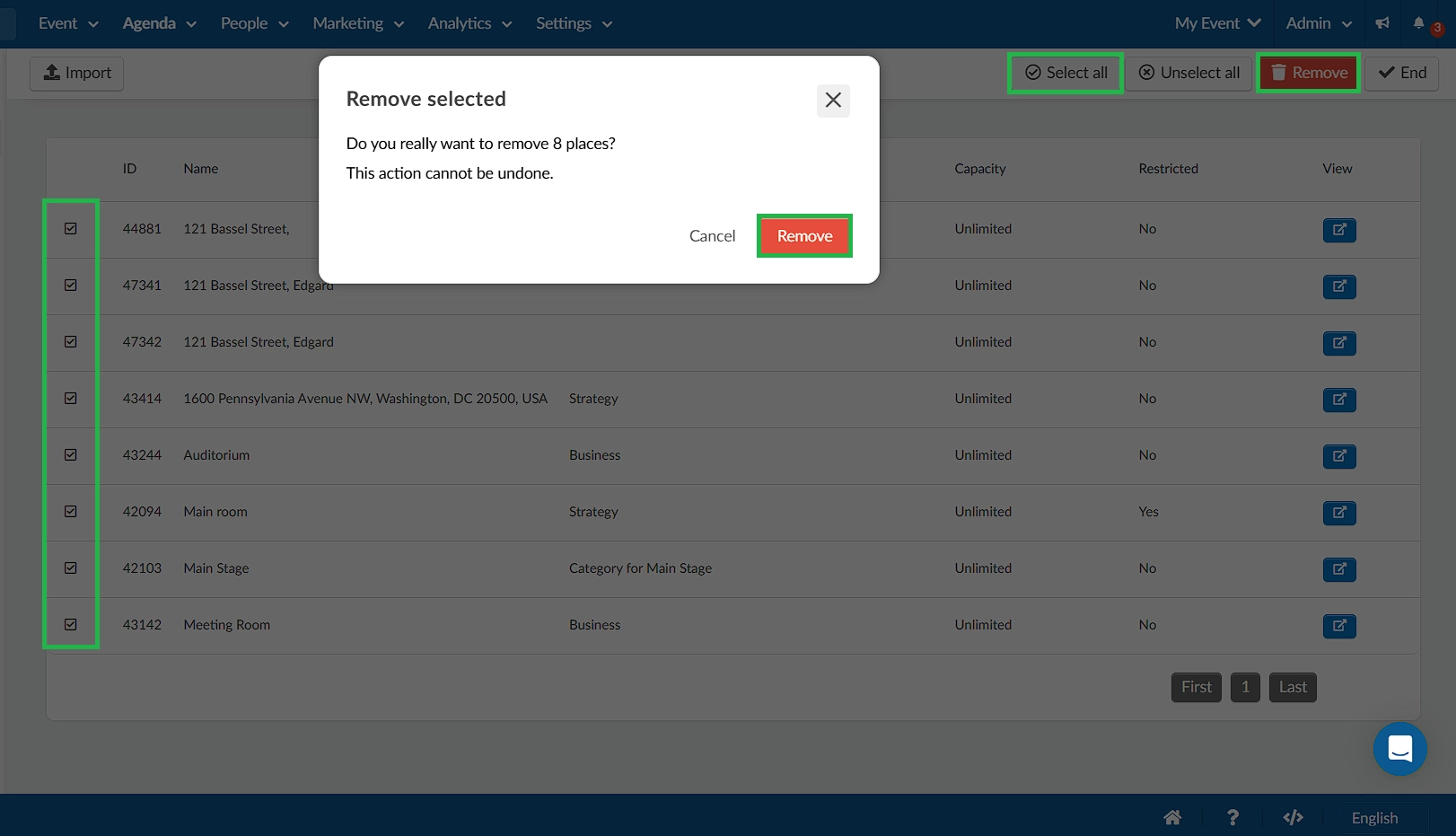Image resolution: width=1456 pixels, height=836 pixels.
Task: Open view for place 47341
Action: (1339, 286)
